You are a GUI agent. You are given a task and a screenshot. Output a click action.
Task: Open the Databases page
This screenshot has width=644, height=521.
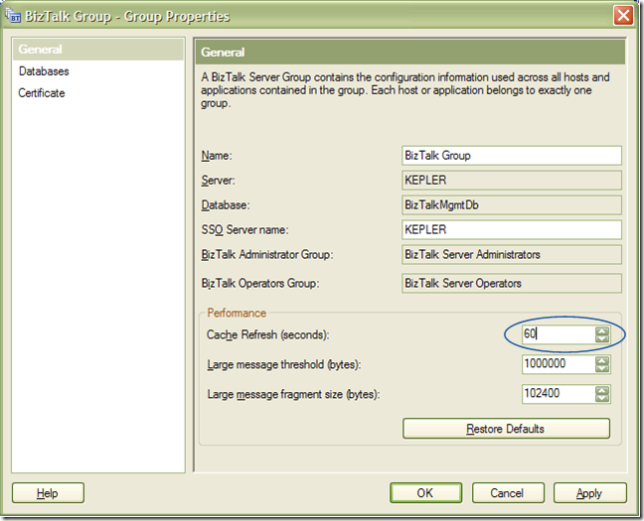point(44,71)
